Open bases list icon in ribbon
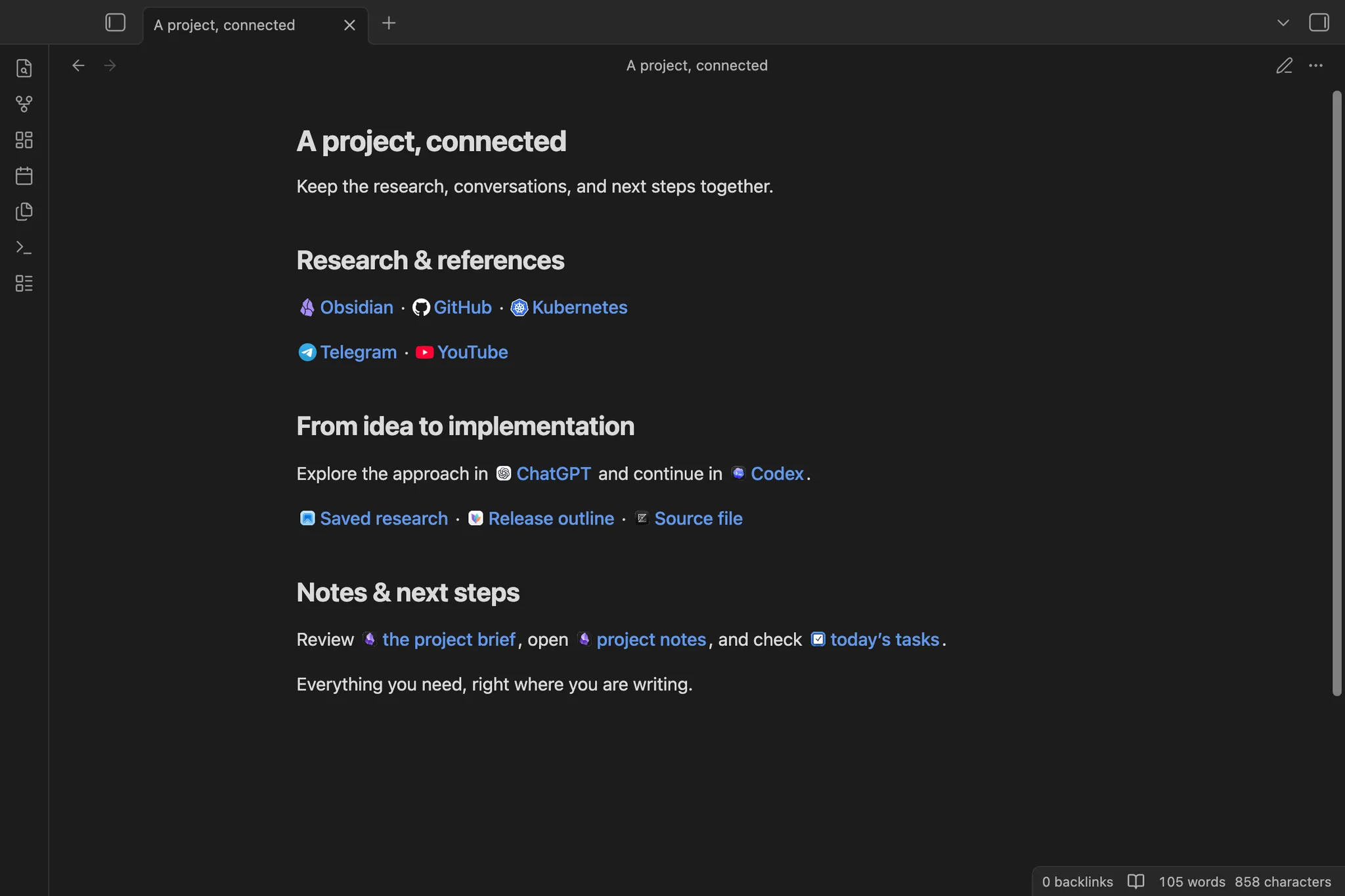Image resolution: width=1345 pixels, height=896 pixels. 24,284
